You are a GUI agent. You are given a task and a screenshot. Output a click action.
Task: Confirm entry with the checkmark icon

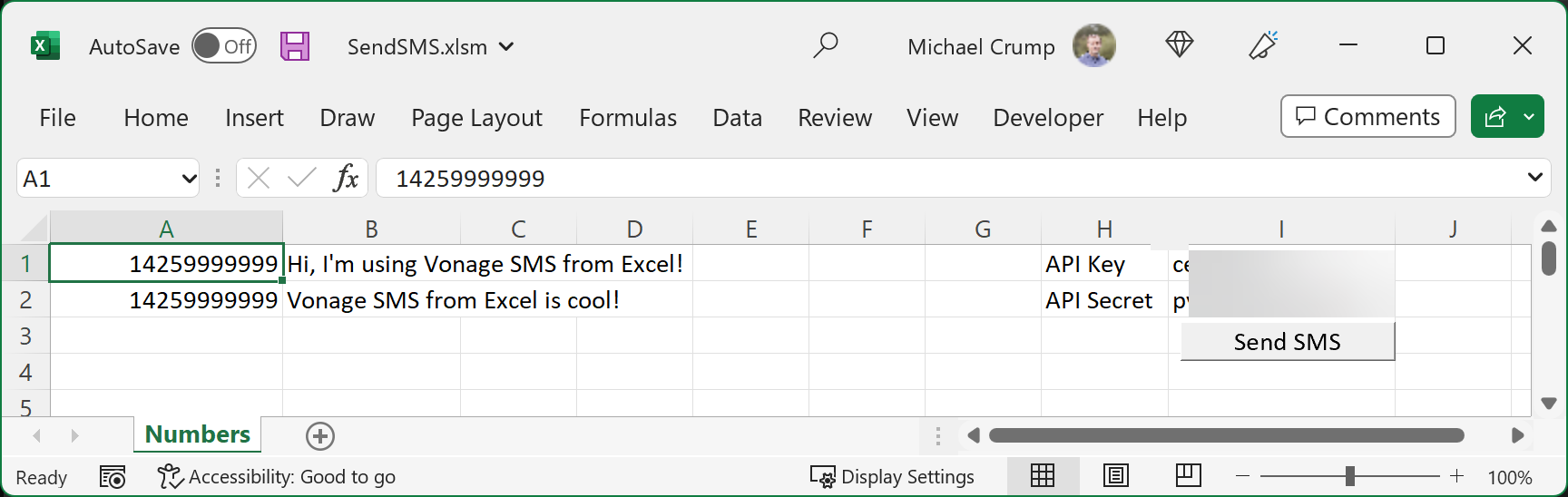point(301,178)
